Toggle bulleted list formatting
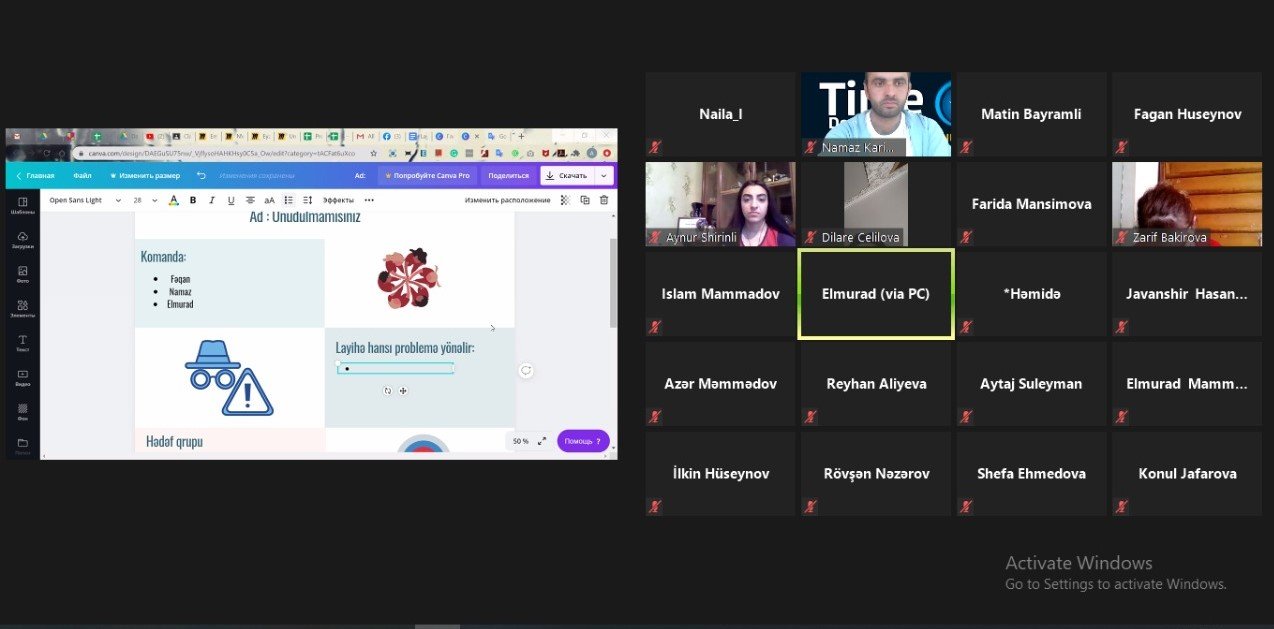The height and width of the screenshot is (629, 1274). 288,200
